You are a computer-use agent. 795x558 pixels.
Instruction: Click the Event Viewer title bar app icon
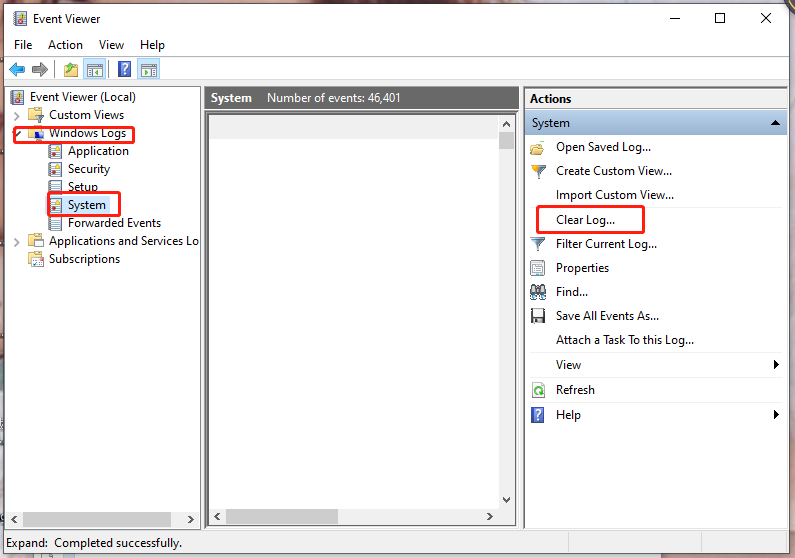point(20,19)
